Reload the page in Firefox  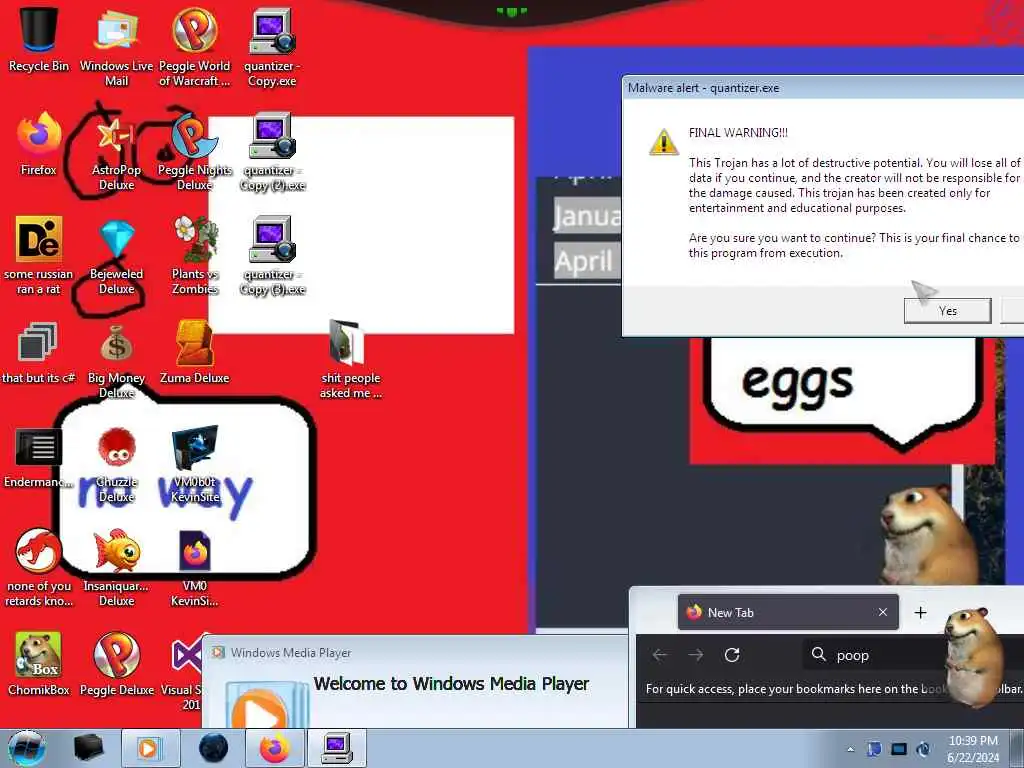731,655
